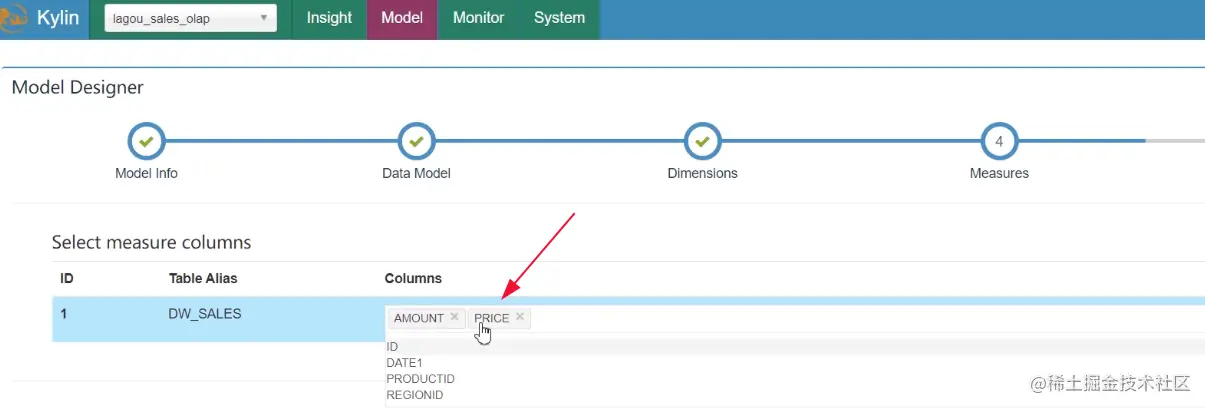This screenshot has width=1205, height=408.
Task: Remove the PRICE column tag
Action: click(x=520, y=317)
